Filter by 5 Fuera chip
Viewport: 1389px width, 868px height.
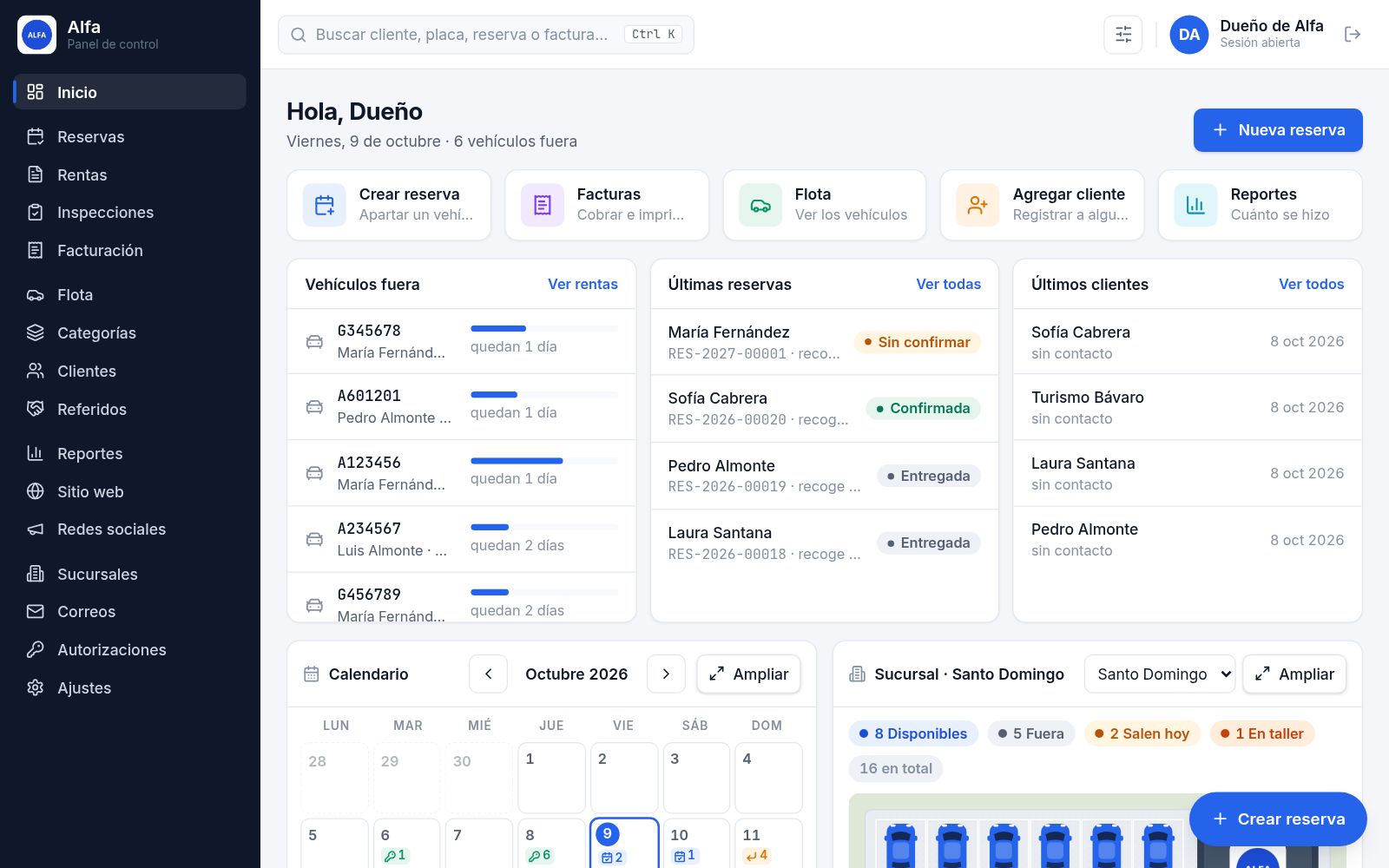pos(1031,734)
